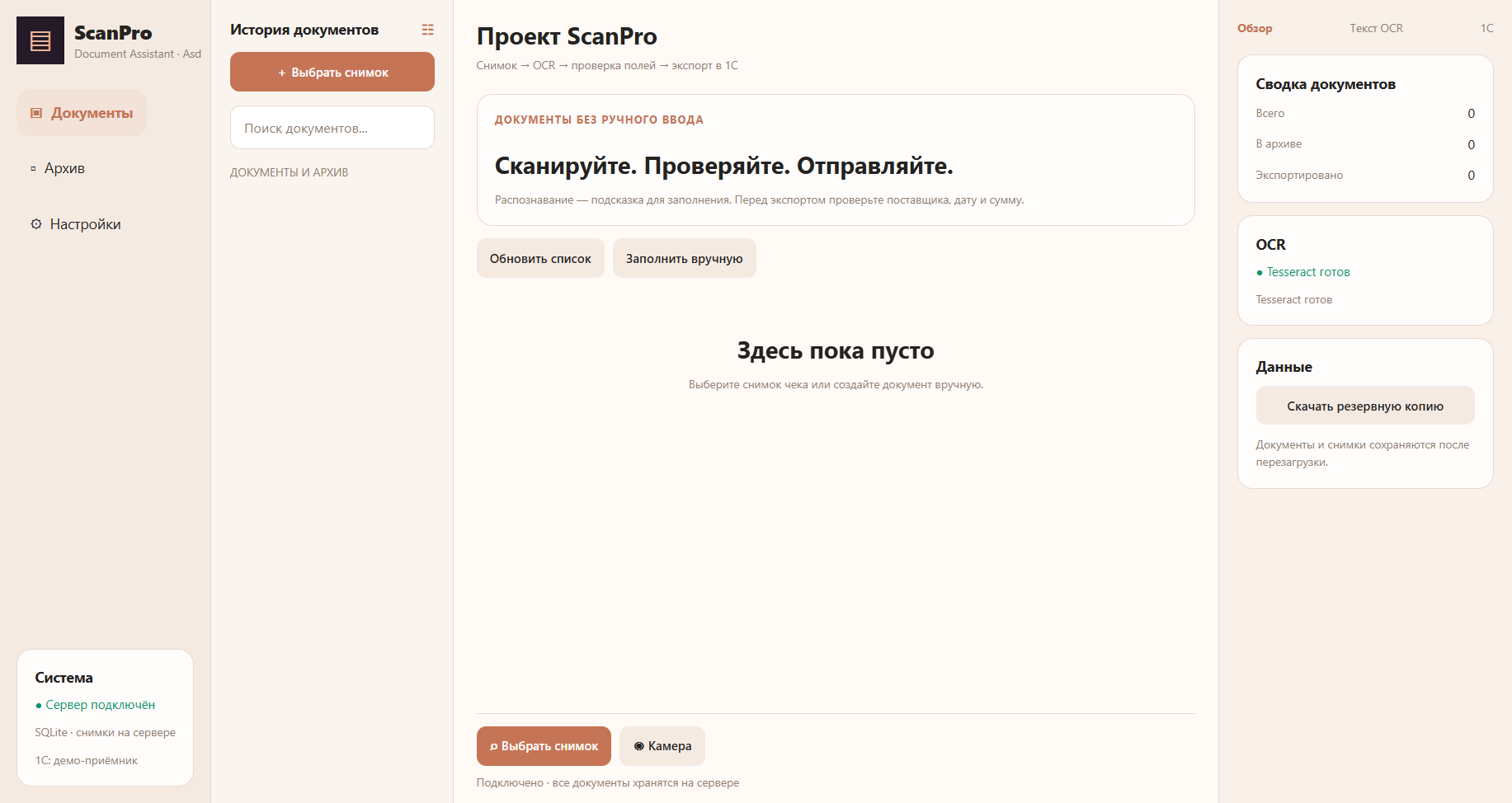Click the bottom 'Выбрать снимок' button
This screenshot has width=1512, height=803.
(x=544, y=746)
